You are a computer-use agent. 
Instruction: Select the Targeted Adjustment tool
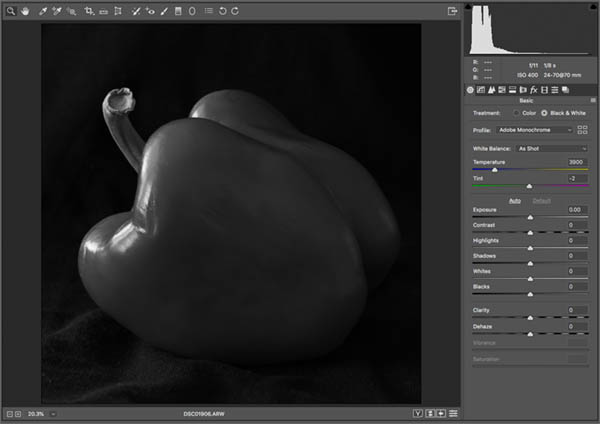coord(72,11)
